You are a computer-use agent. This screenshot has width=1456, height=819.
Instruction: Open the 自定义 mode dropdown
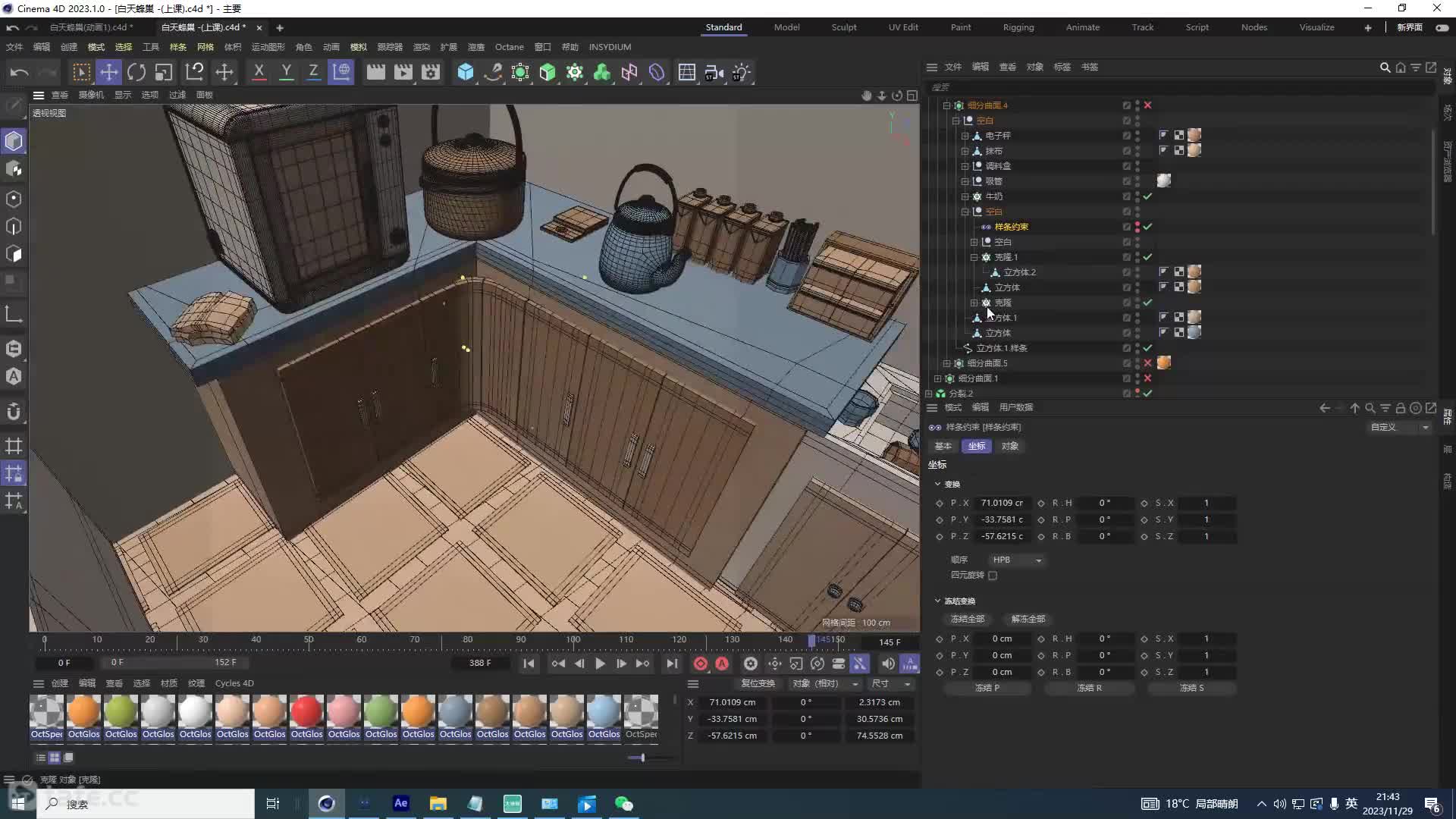coord(1398,427)
